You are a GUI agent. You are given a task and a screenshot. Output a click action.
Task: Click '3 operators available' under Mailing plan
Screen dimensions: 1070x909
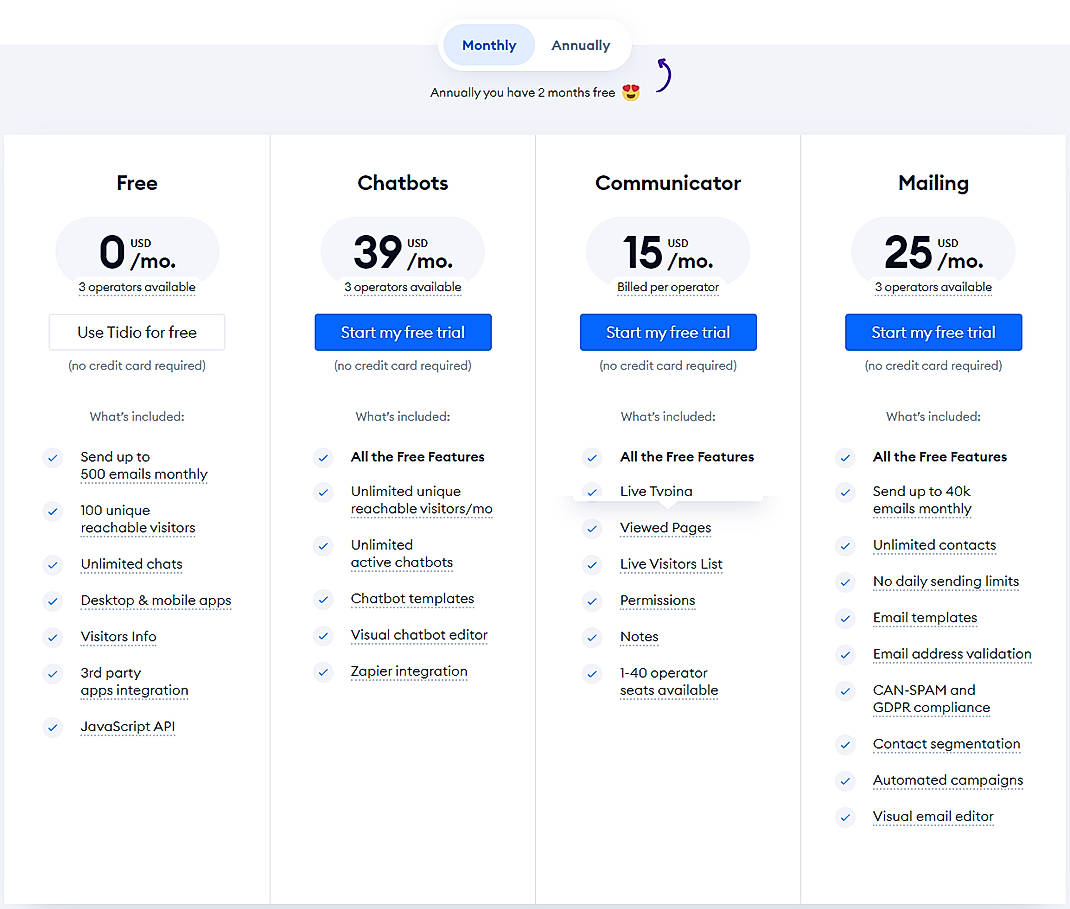pos(934,287)
